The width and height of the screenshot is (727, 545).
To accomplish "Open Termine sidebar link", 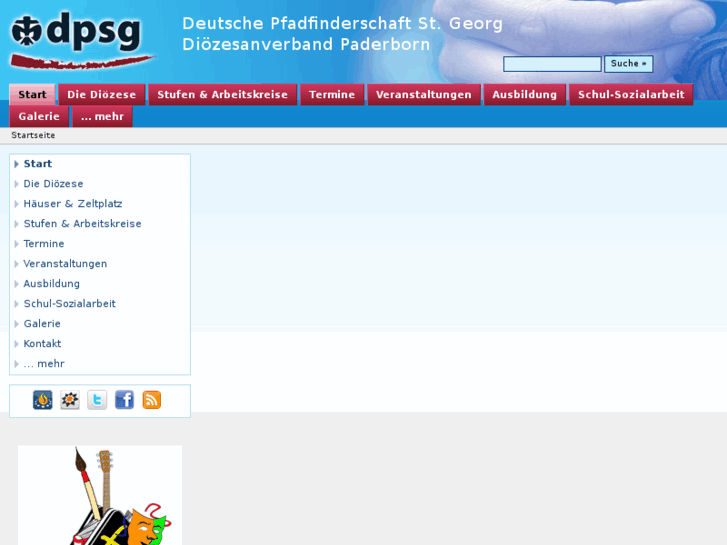I will [x=44, y=244].
